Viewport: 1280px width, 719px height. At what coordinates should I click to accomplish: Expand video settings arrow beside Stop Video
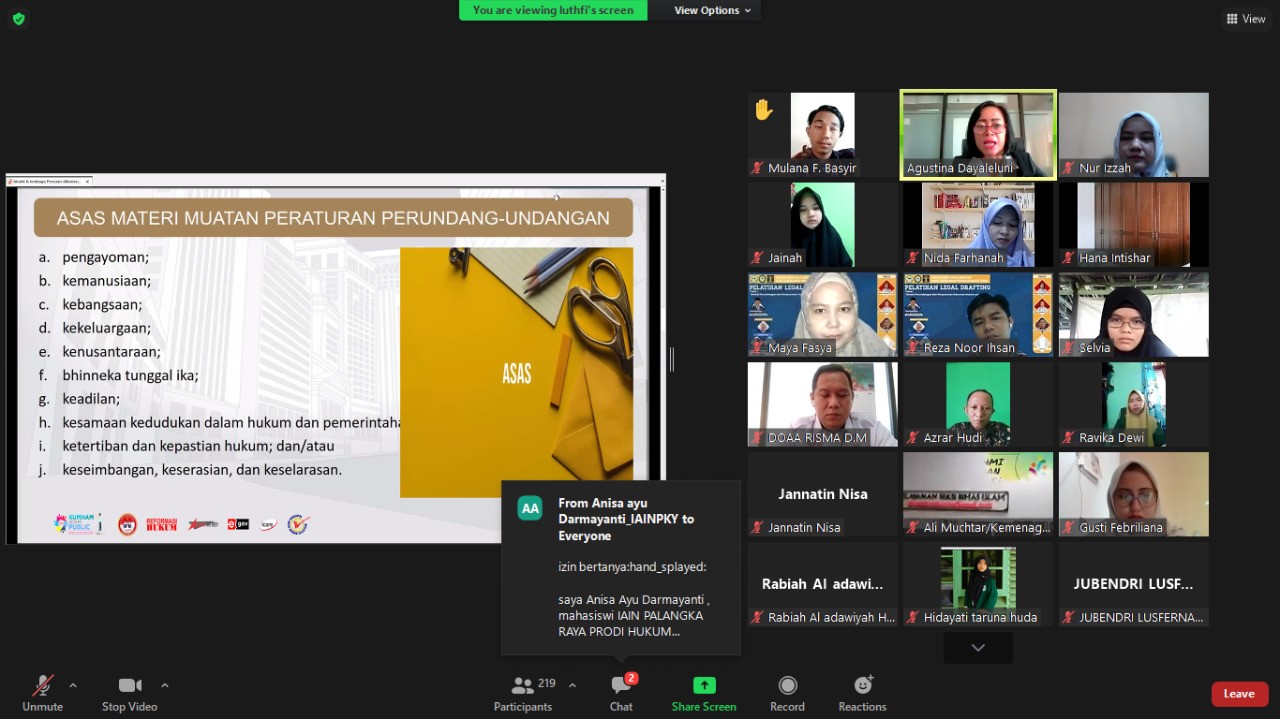[x=165, y=685]
